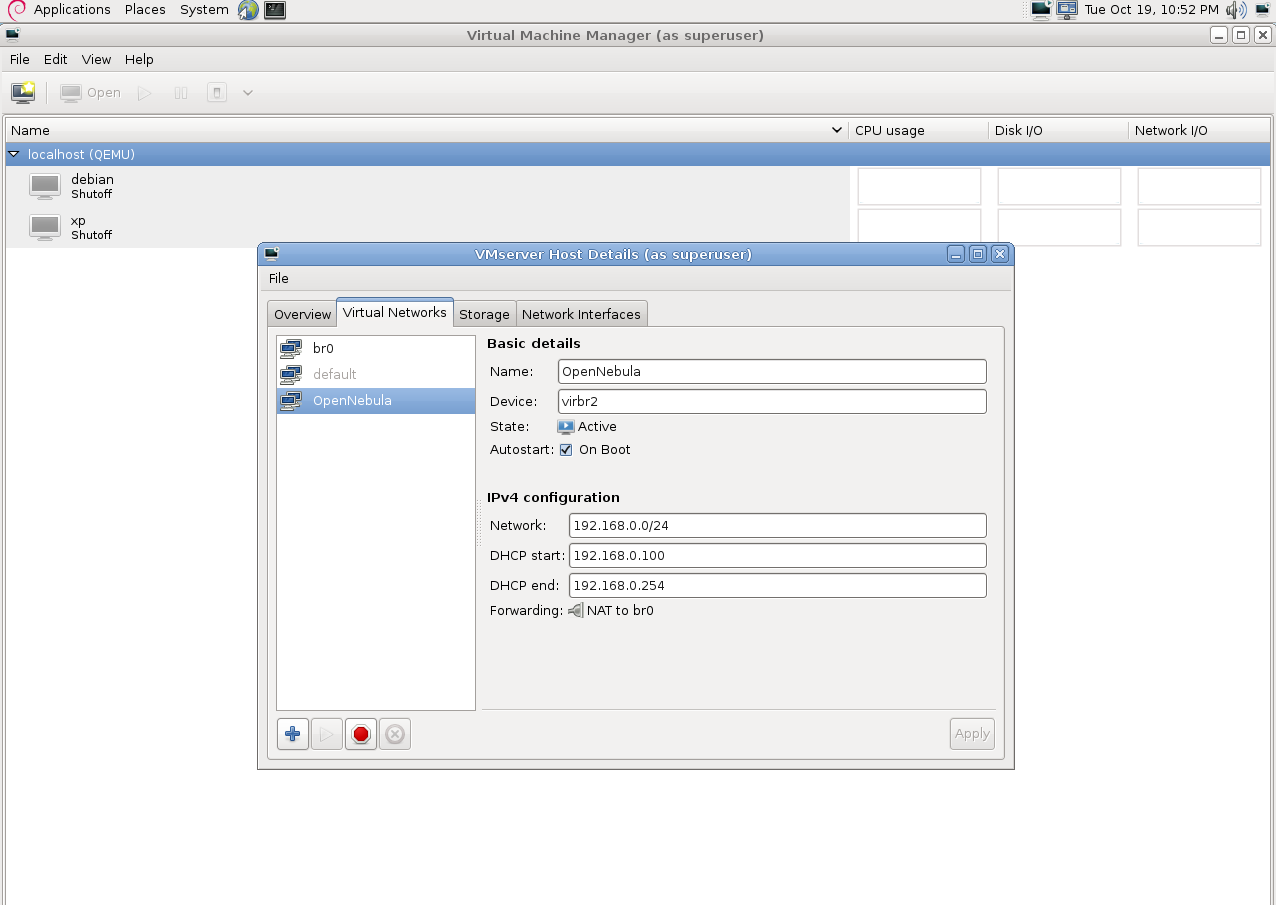The width and height of the screenshot is (1276, 905).
Task: Click the Apply button
Action: pyautogui.click(x=972, y=733)
